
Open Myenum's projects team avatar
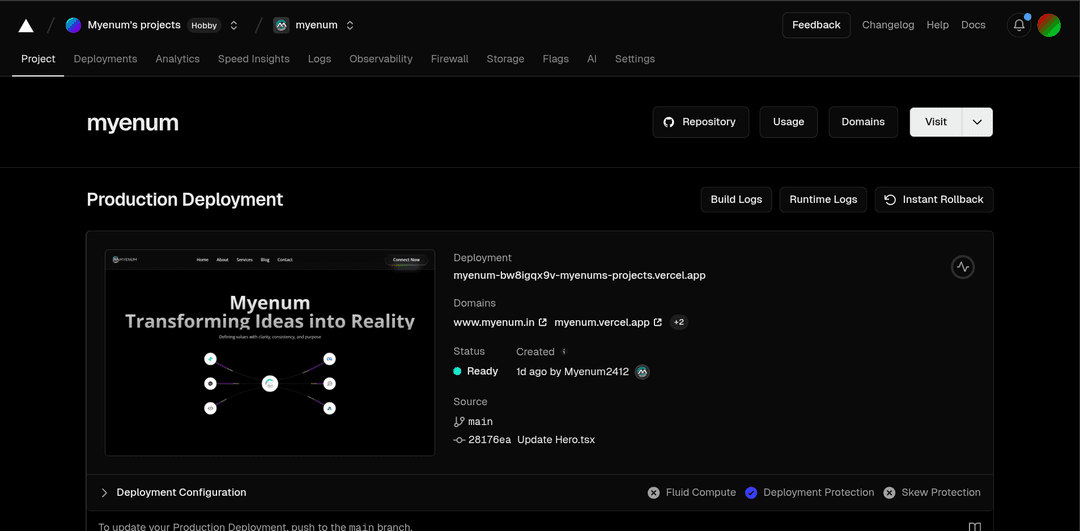point(73,25)
